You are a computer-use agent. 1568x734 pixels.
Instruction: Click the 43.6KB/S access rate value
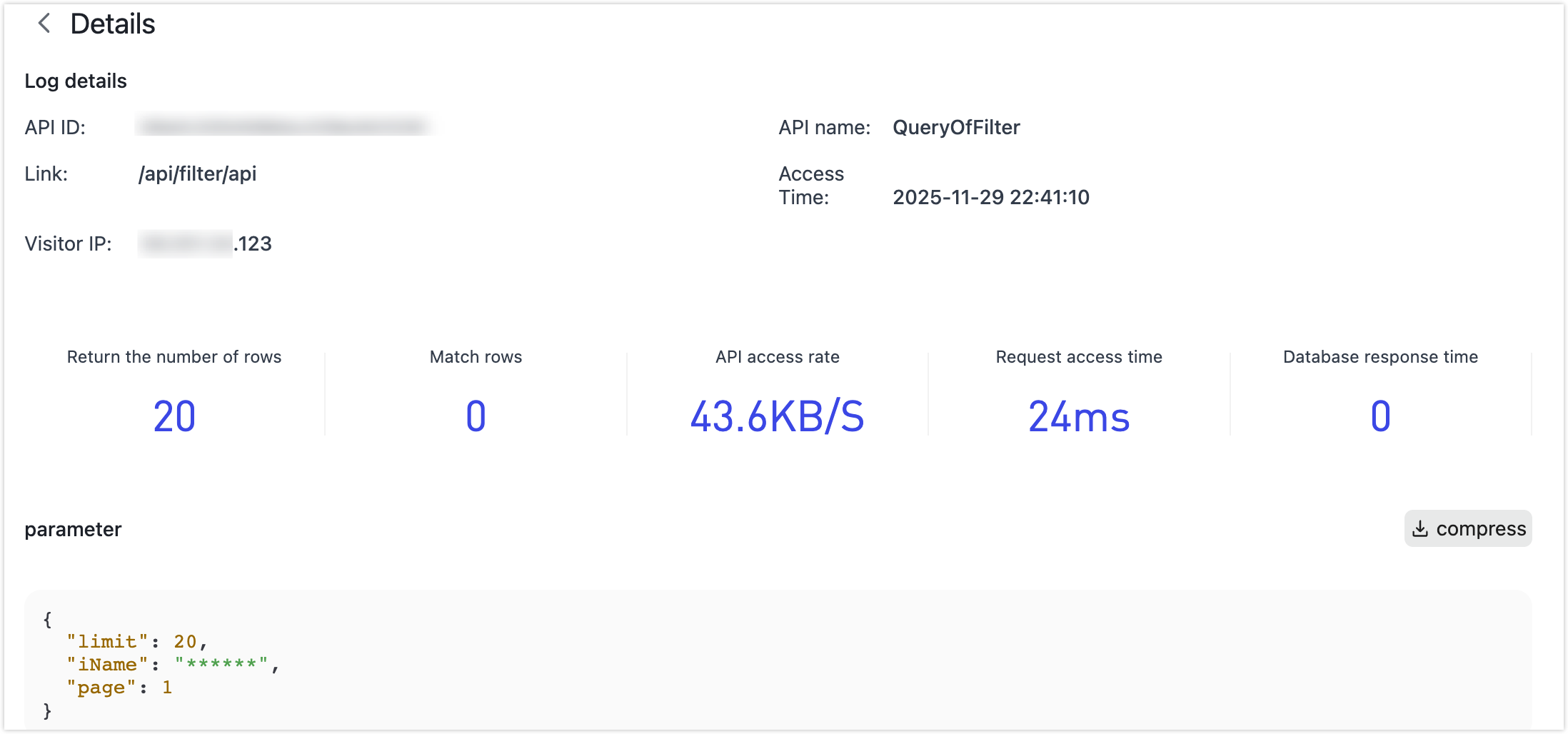(777, 416)
